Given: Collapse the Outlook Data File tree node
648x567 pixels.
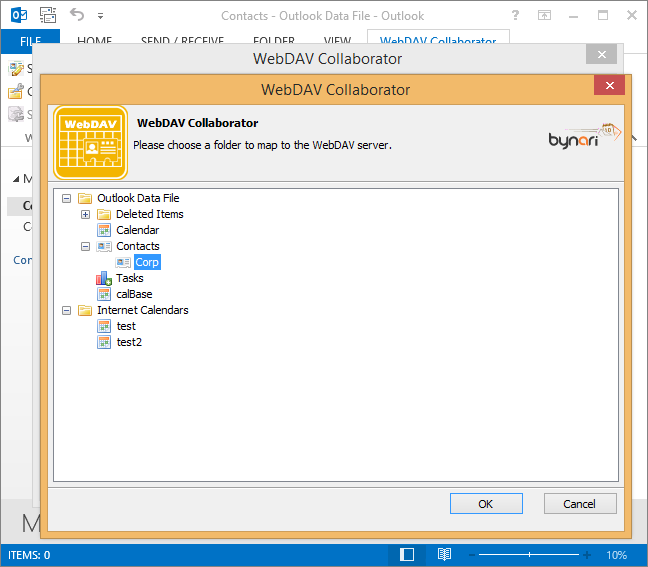Looking at the screenshot, I should (67, 199).
